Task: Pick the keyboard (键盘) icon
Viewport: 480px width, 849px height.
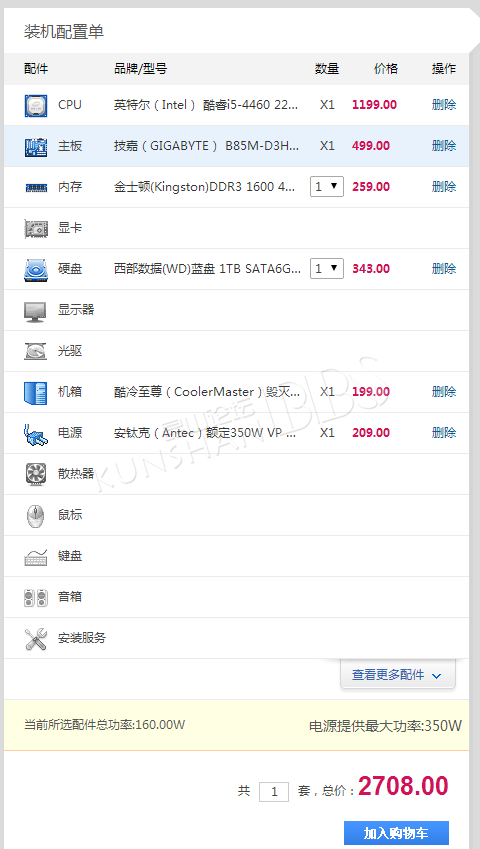Action: coord(36,557)
